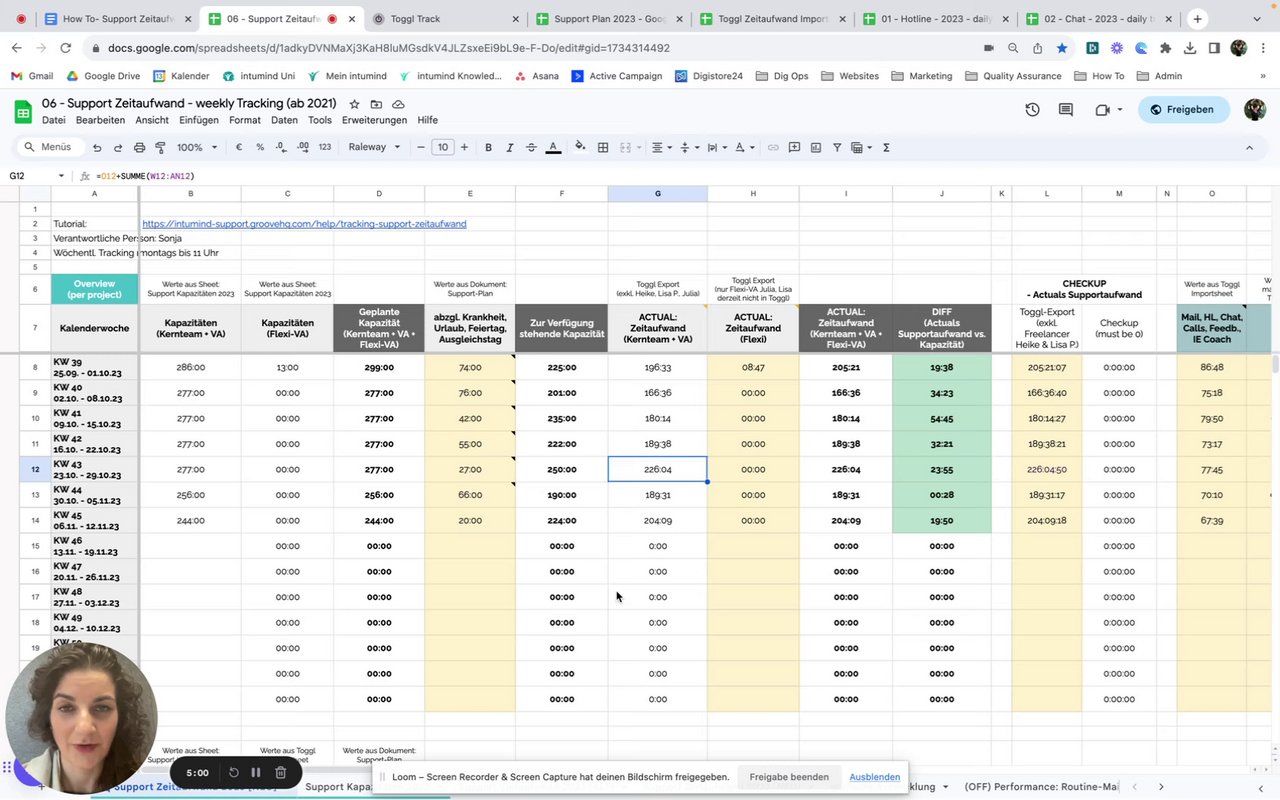Reload the browser page
The width and height of the screenshot is (1280, 800).
[65, 48]
